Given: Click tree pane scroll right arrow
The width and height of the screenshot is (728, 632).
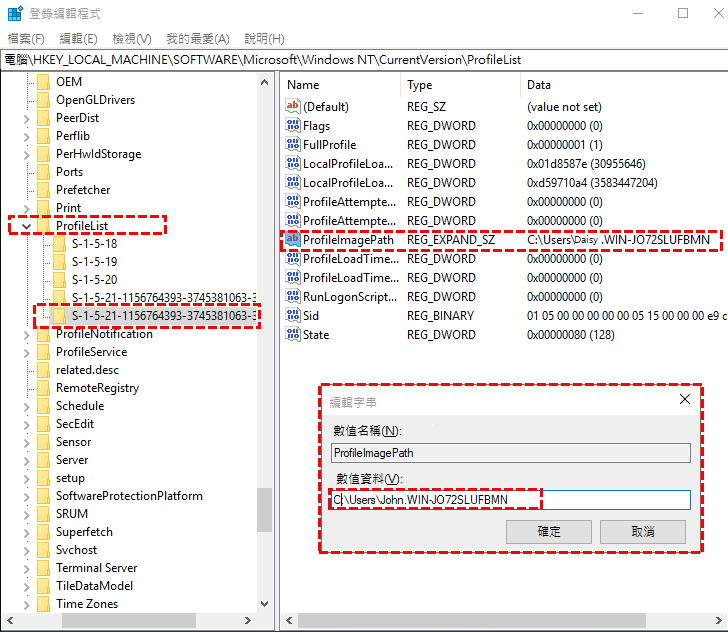Looking at the screenshot, I should click(x=248, y=620).
